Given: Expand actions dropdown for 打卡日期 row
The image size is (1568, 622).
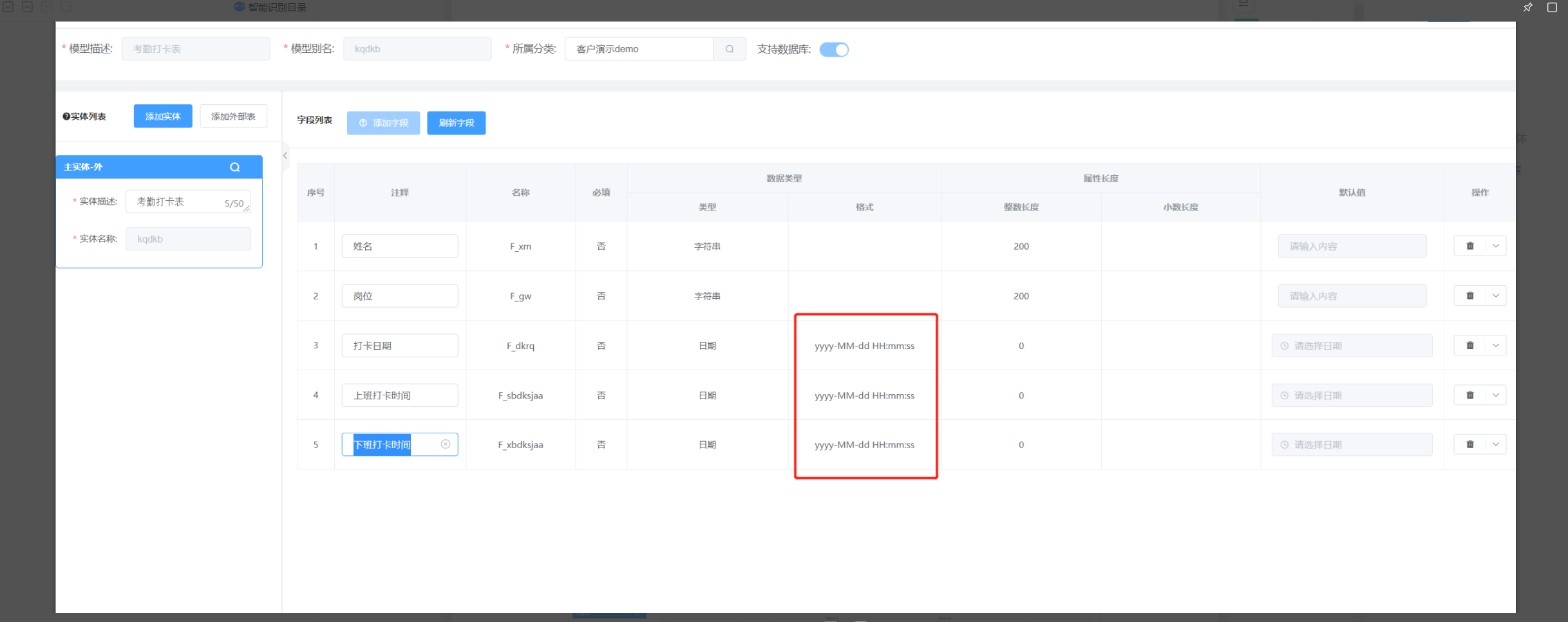Looking at the screenshot, I should 1495,345.
